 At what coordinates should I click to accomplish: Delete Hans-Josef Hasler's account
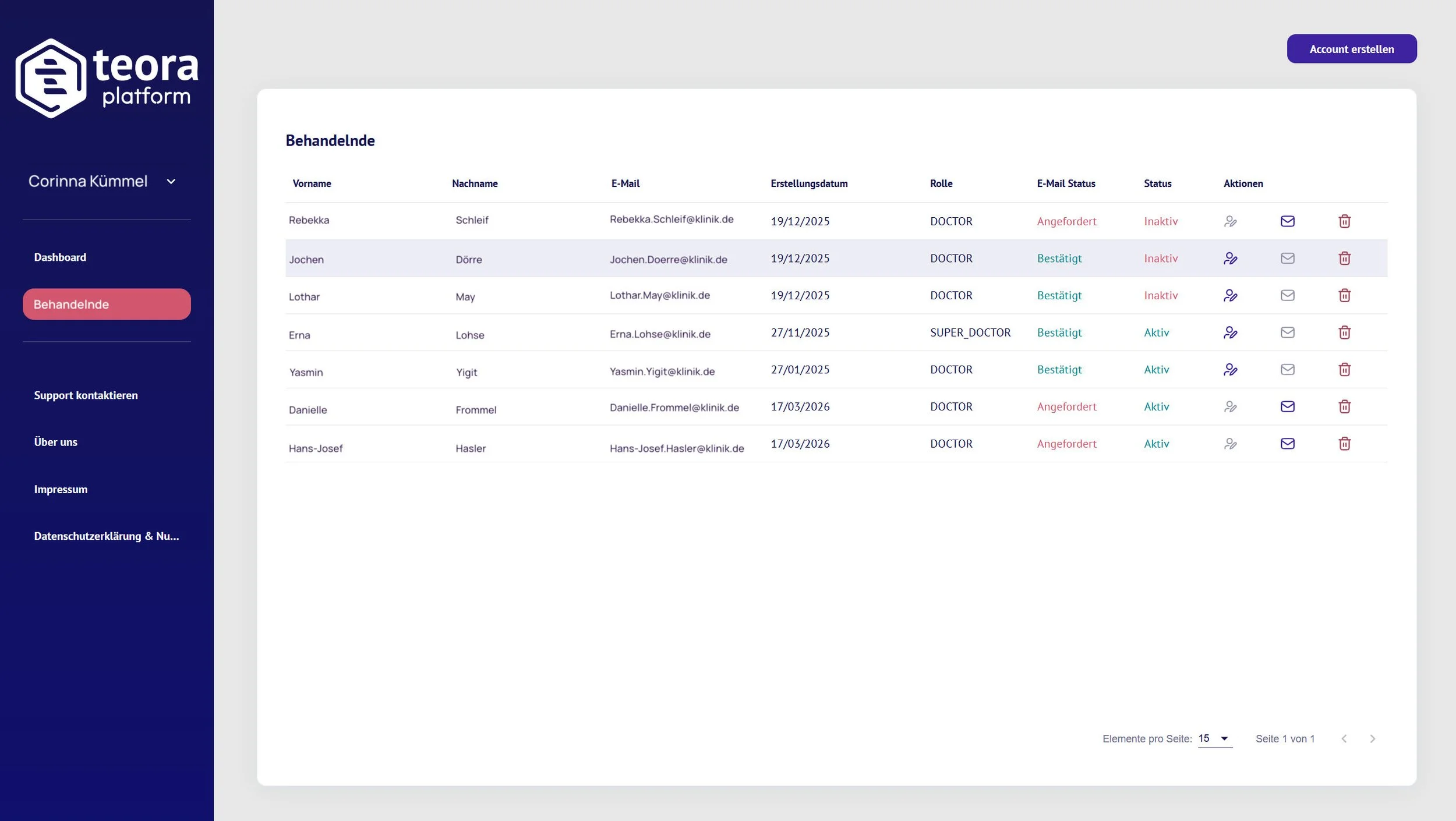[1344, 444]
